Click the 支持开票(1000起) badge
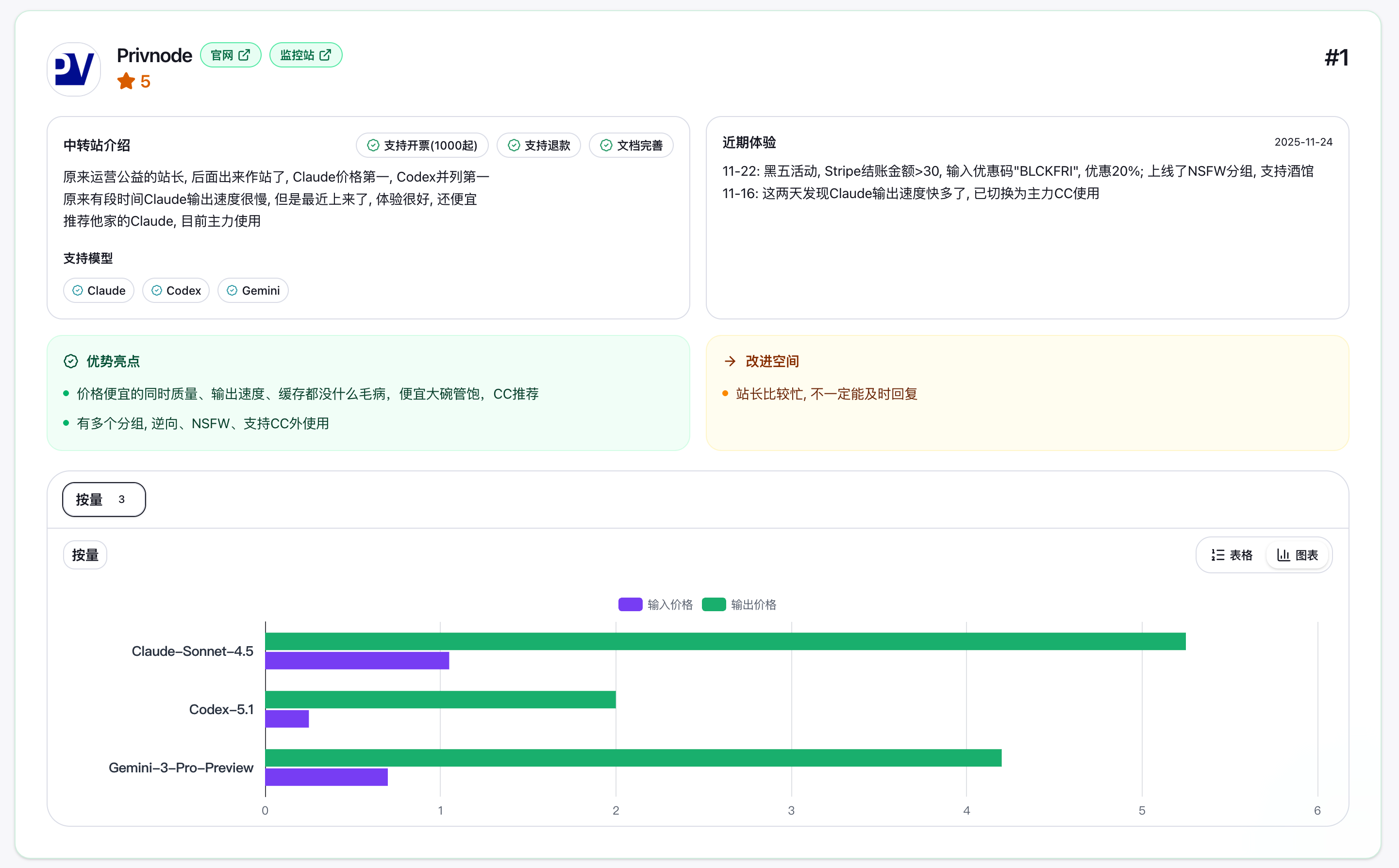The height and width of the screenshot is (868, 1399). (x=422, y=145)
